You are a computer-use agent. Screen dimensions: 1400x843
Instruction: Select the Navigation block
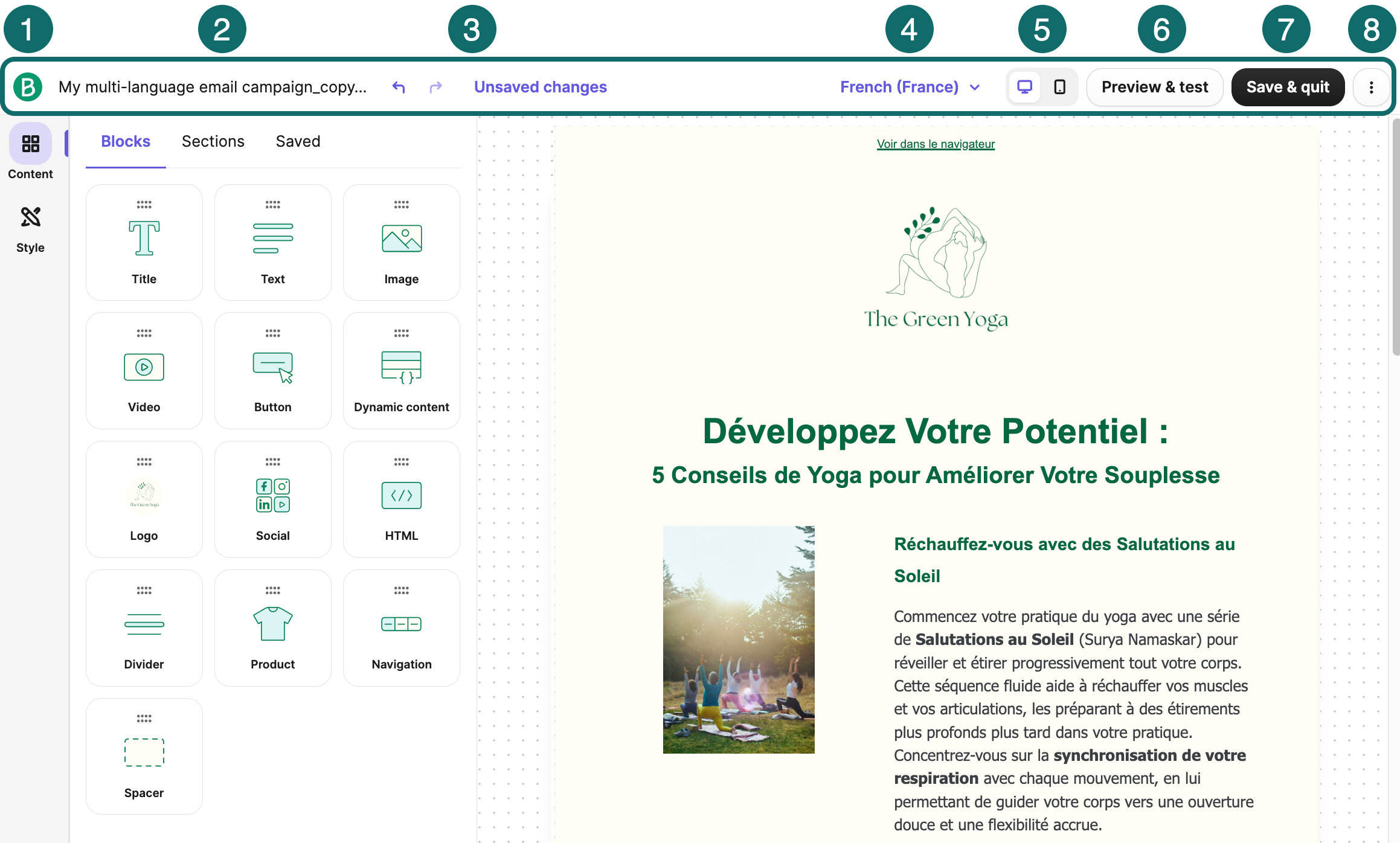pyautogui.click(x=401, y=627)
